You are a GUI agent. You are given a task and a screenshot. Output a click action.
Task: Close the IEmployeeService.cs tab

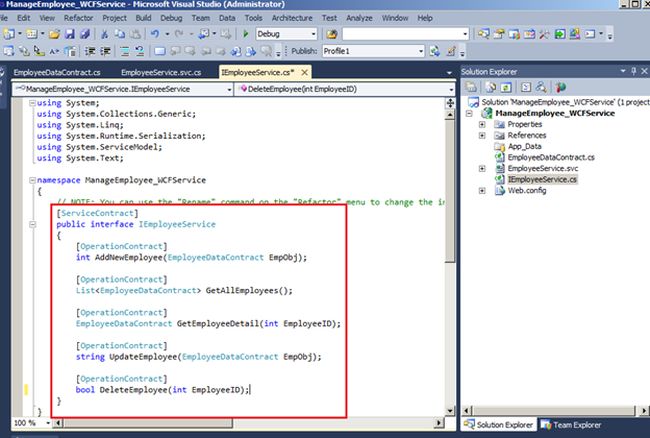point(305,73)
